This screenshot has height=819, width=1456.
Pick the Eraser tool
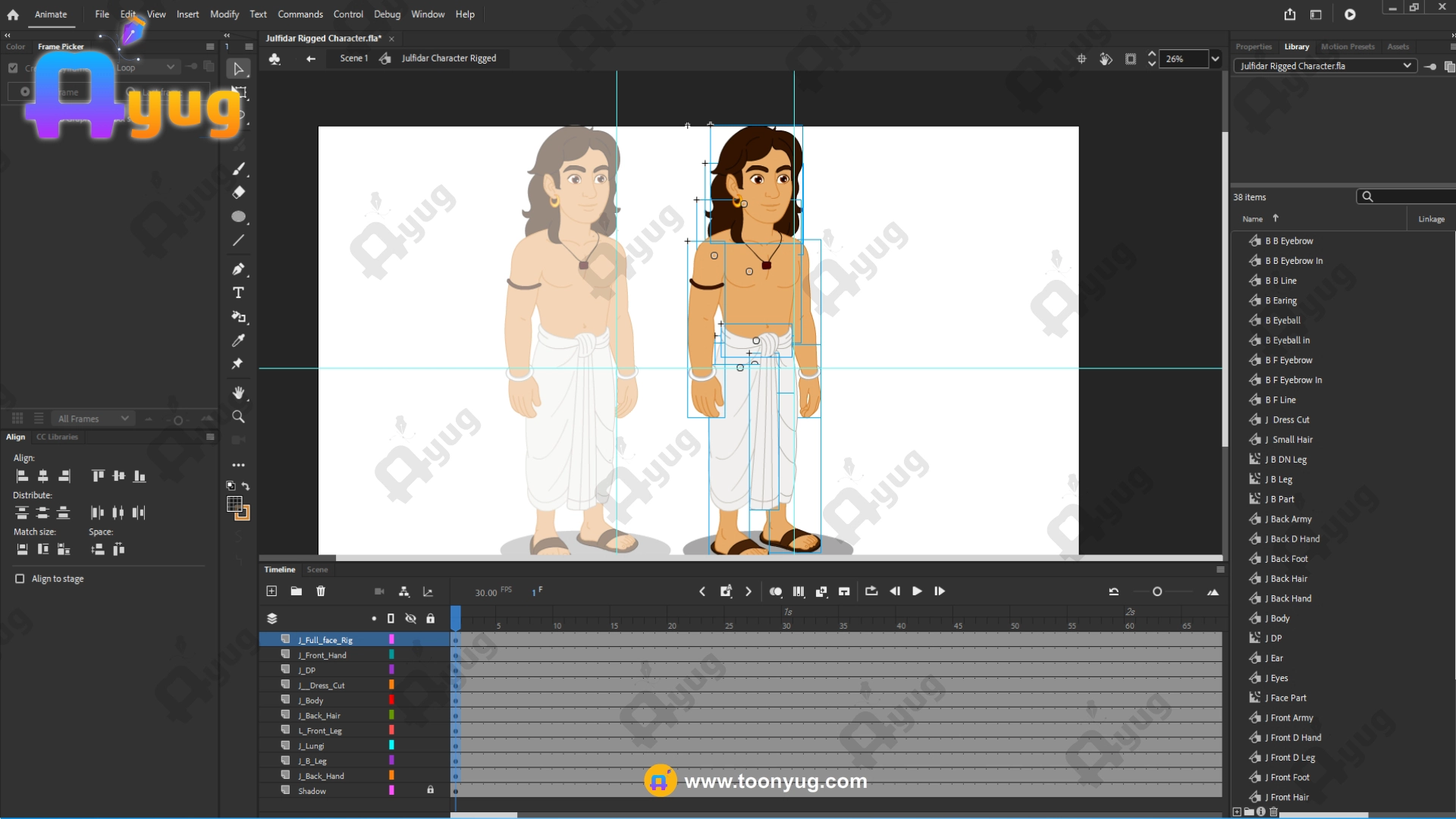click(238, 193)
